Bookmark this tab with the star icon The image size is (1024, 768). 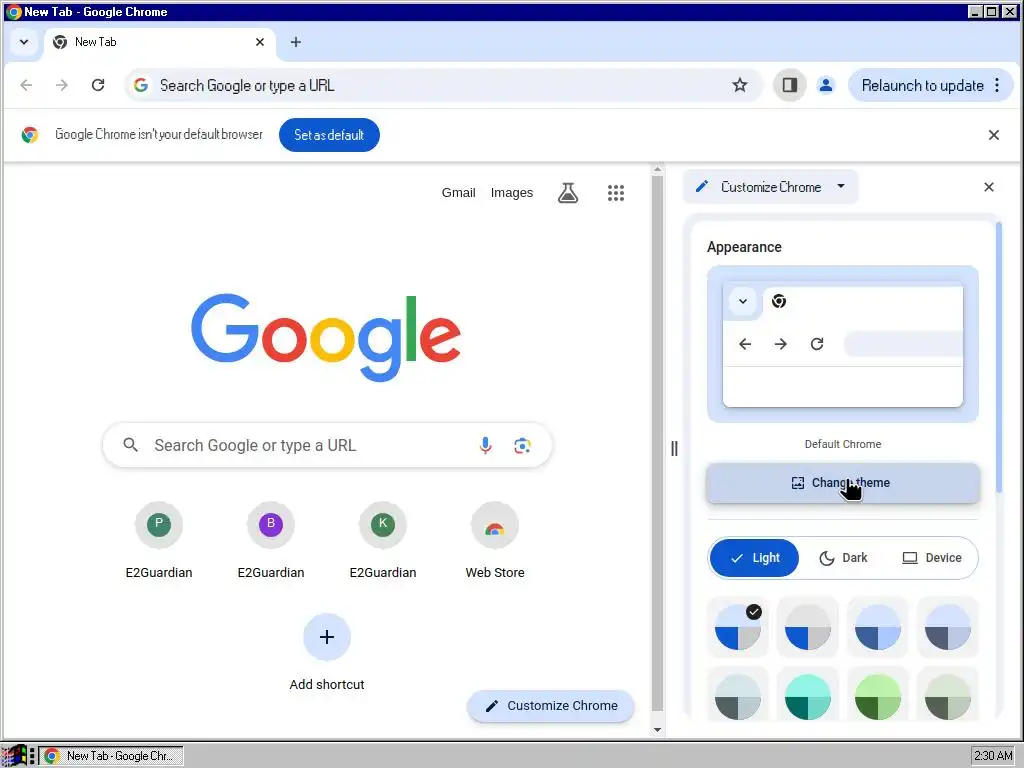point(739,85)
